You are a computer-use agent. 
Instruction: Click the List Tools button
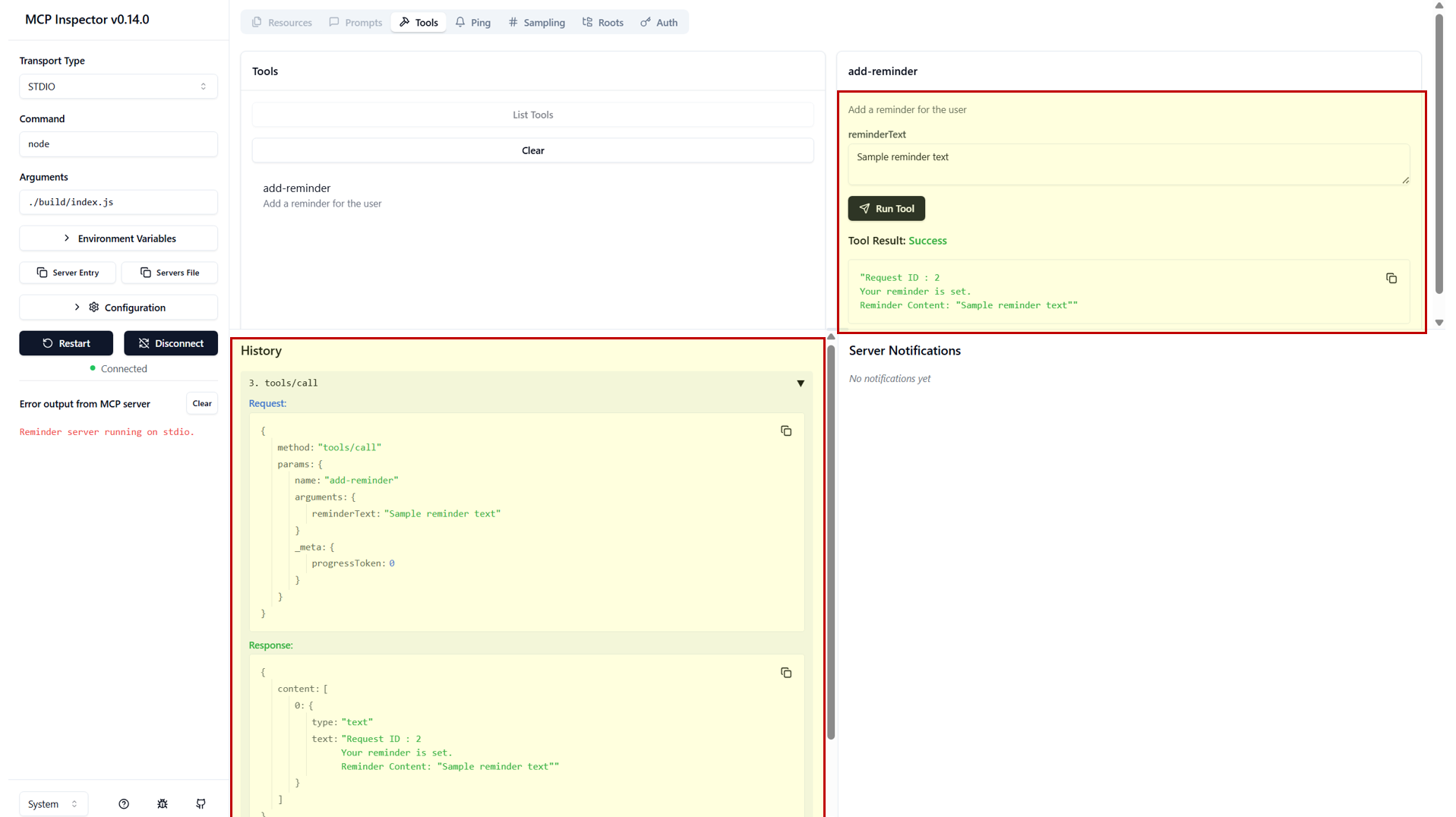(x=532, y=115)
